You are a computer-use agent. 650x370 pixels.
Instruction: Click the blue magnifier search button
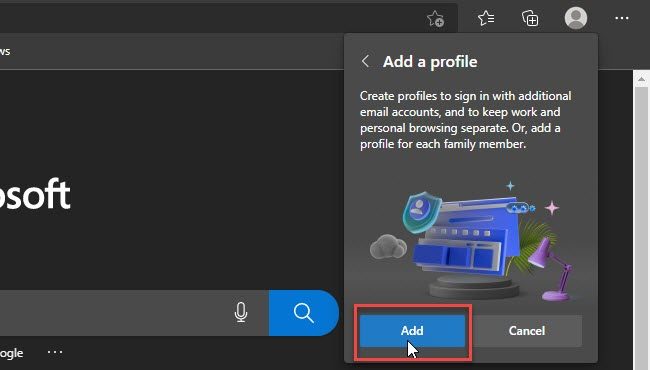(x=303, y=312)
